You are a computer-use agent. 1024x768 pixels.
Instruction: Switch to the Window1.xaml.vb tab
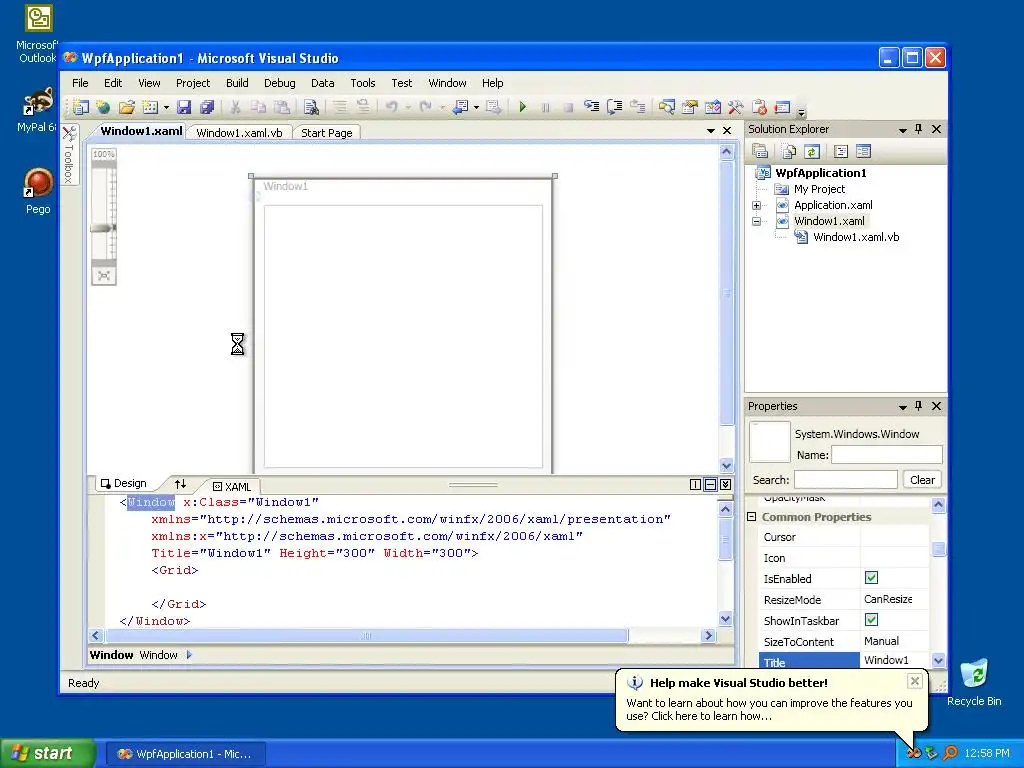(239, 133)
